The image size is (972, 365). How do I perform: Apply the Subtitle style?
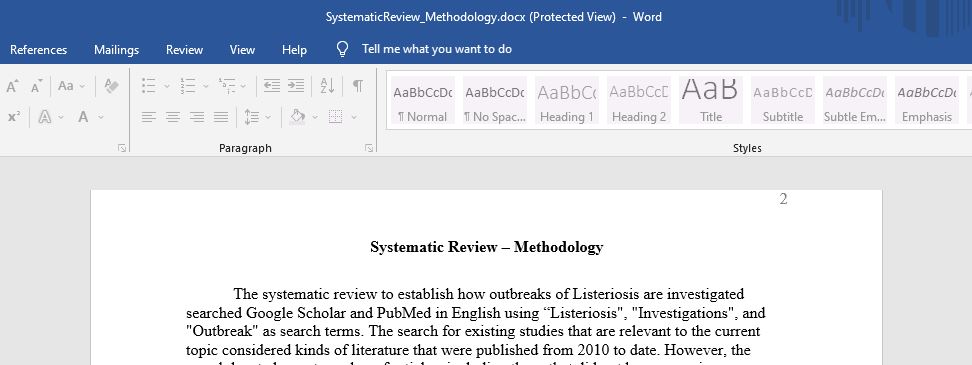point(782,100)
